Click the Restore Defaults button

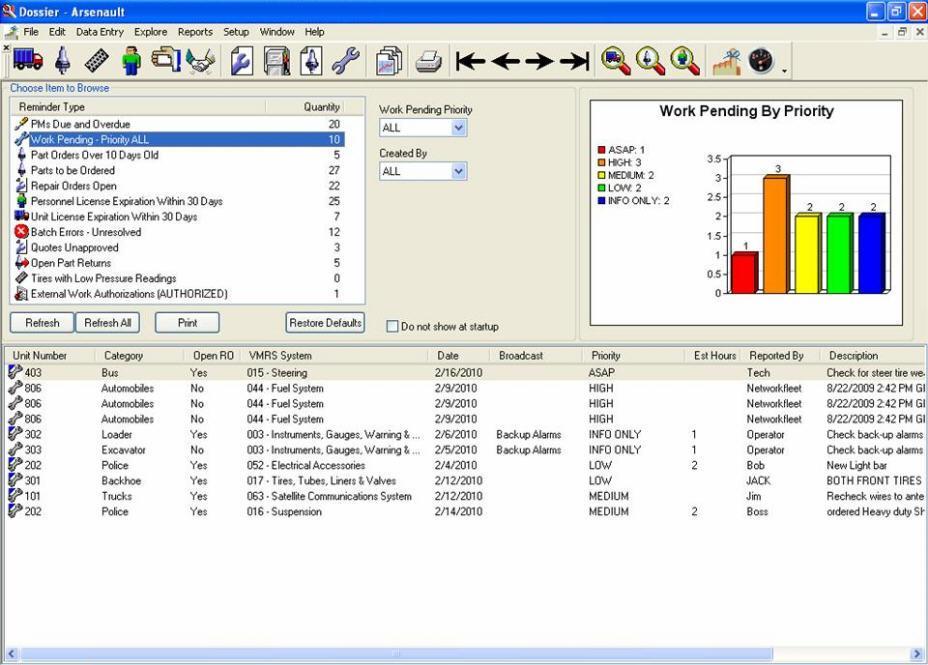coord(326,323)
